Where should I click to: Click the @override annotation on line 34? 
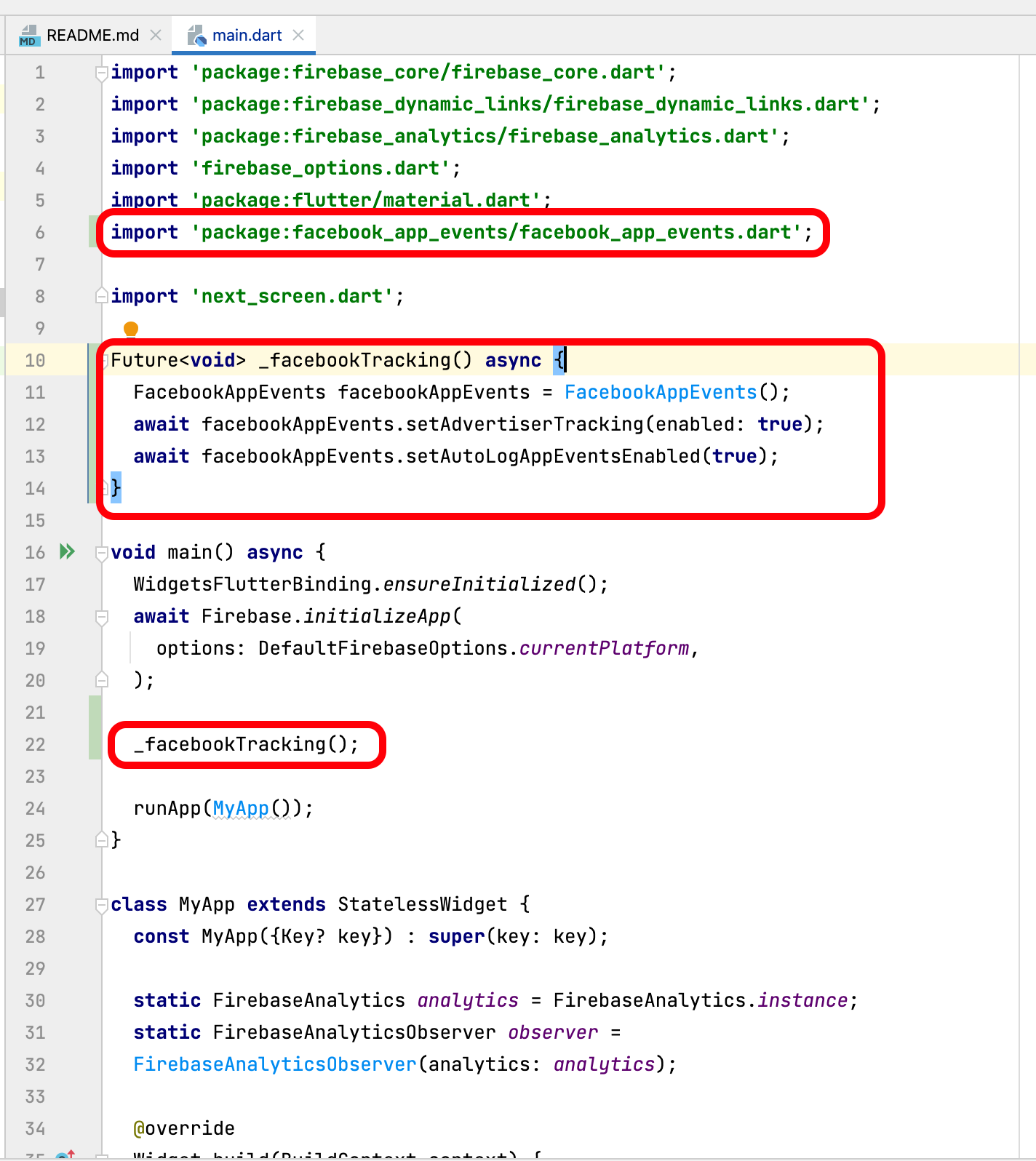point(184,1128)
